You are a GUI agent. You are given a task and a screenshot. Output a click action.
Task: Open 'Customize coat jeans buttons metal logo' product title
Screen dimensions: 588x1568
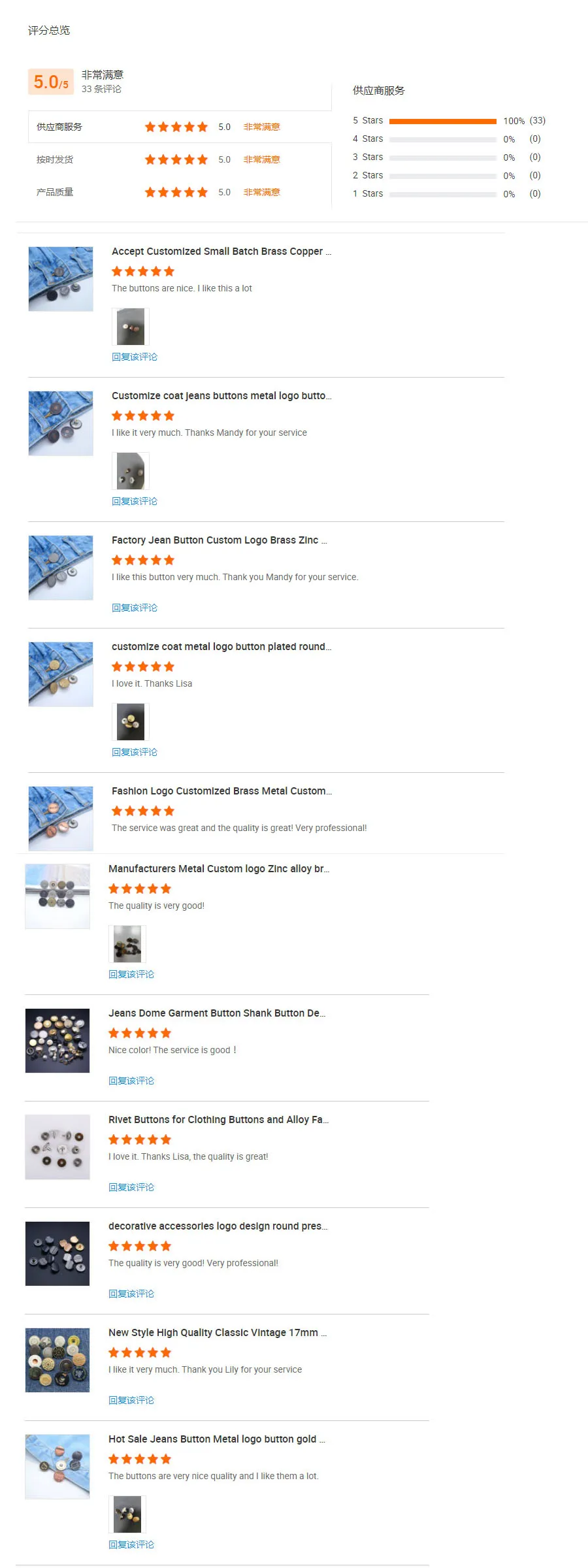coord(221,396)
